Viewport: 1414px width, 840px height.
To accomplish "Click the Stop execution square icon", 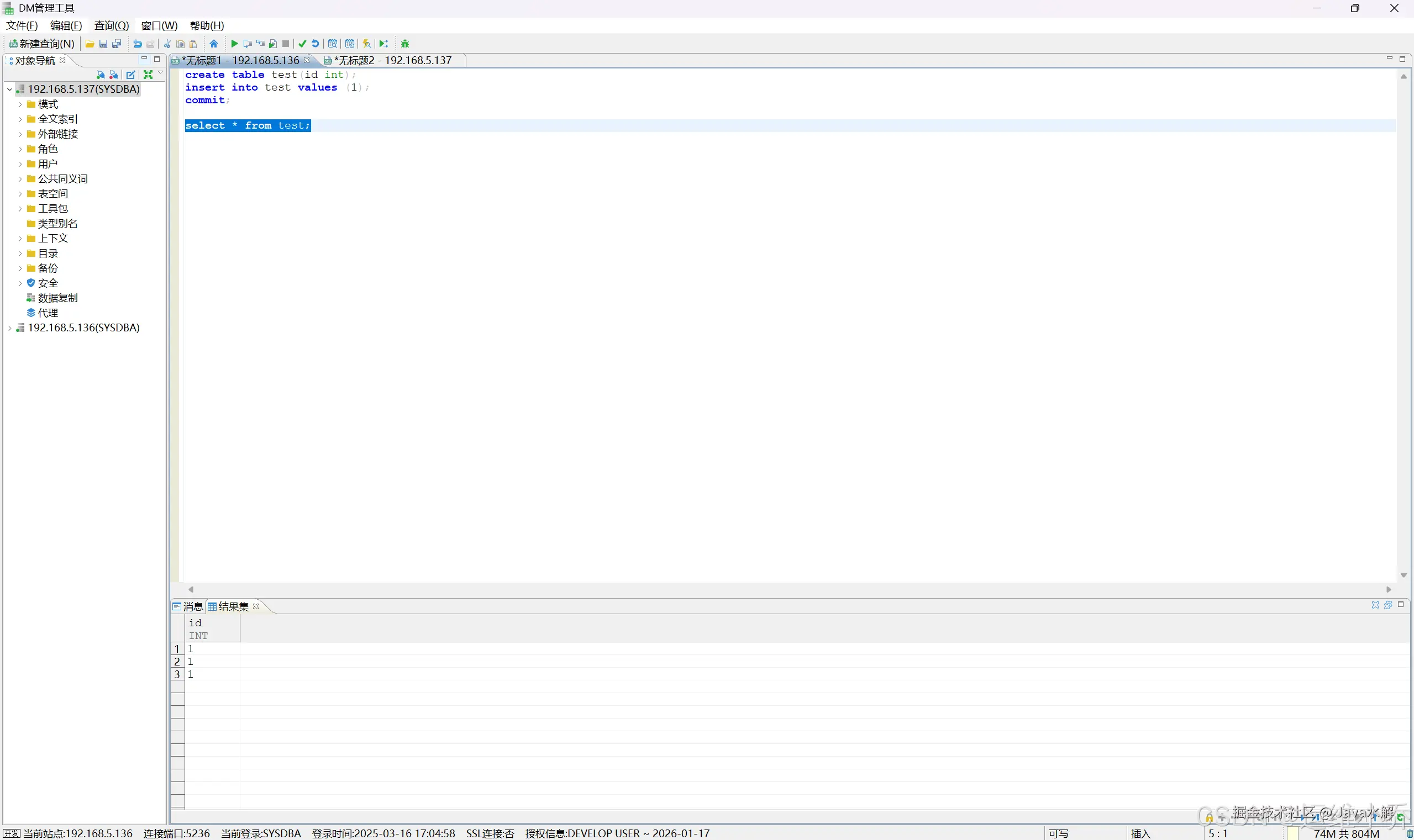I will 286,44.
